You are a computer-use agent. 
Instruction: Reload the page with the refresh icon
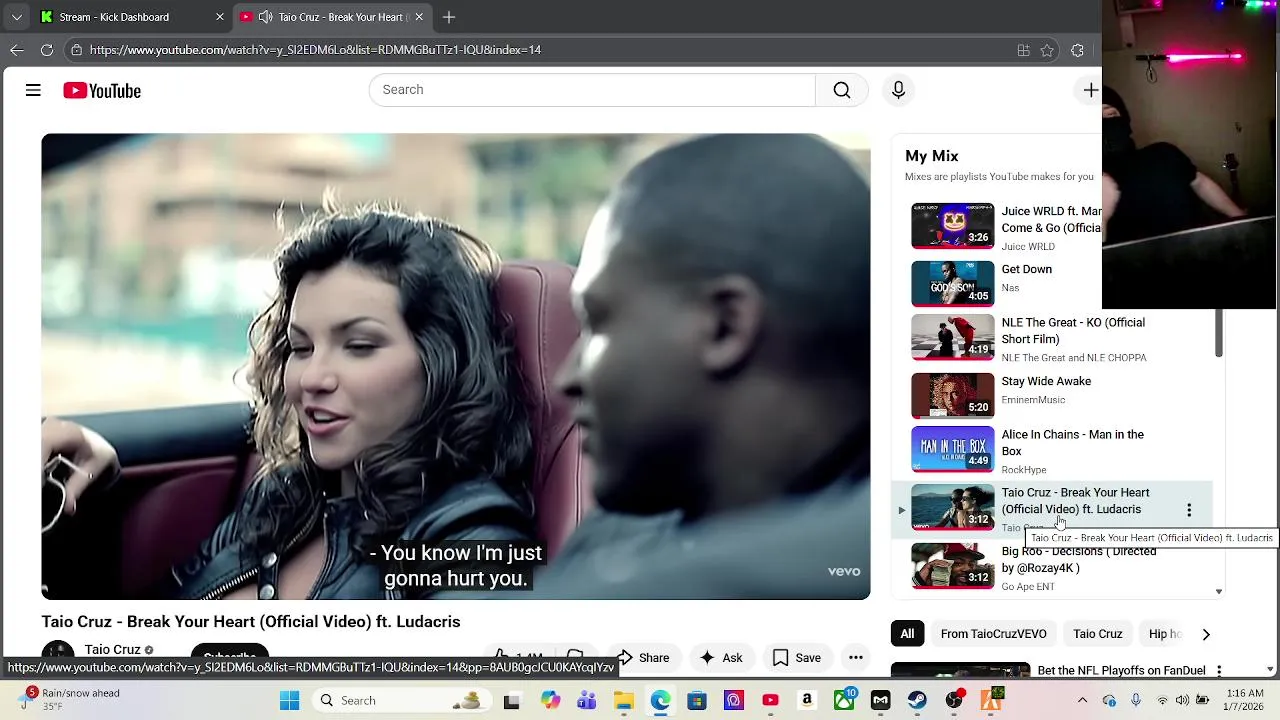point(47,50)
